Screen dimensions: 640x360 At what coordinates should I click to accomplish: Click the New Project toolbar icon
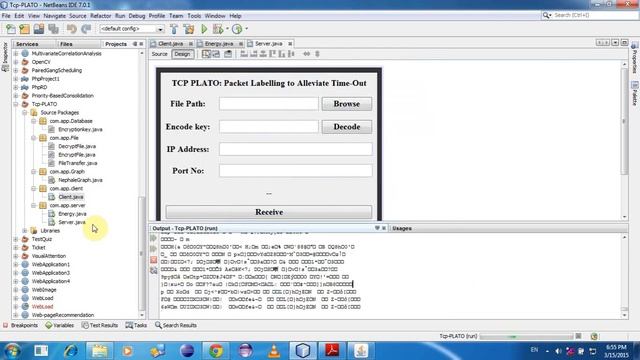pyautogui.click(x=24, y=29)
